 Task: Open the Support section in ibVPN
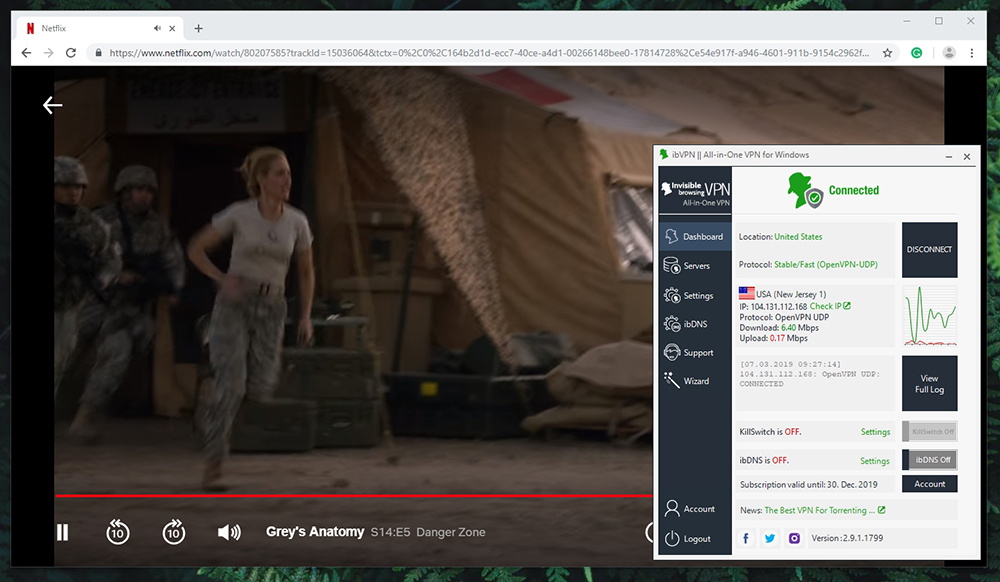pyautogui.click(x=695, y=352)
